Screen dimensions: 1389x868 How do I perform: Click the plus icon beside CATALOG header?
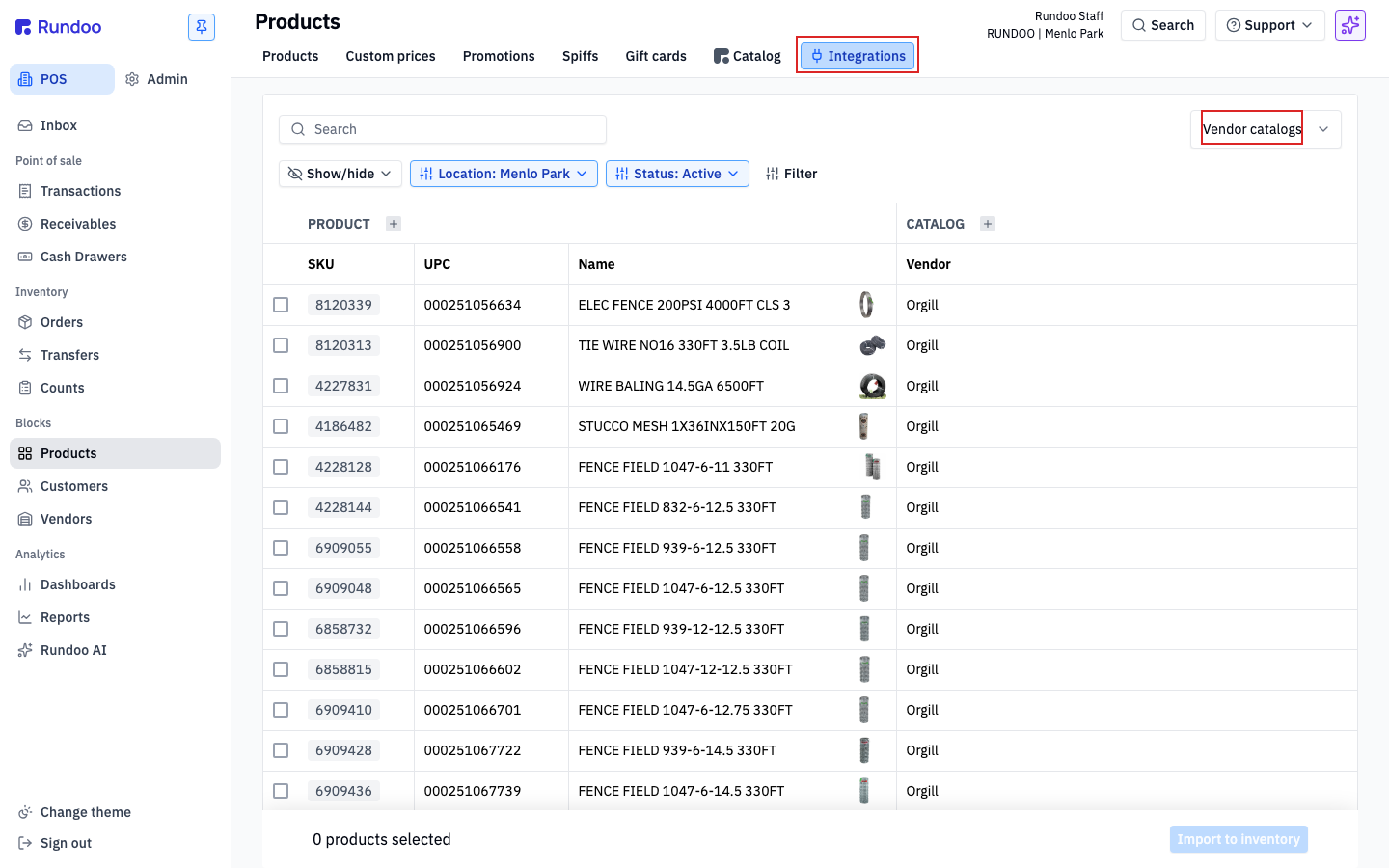[988, 224]
